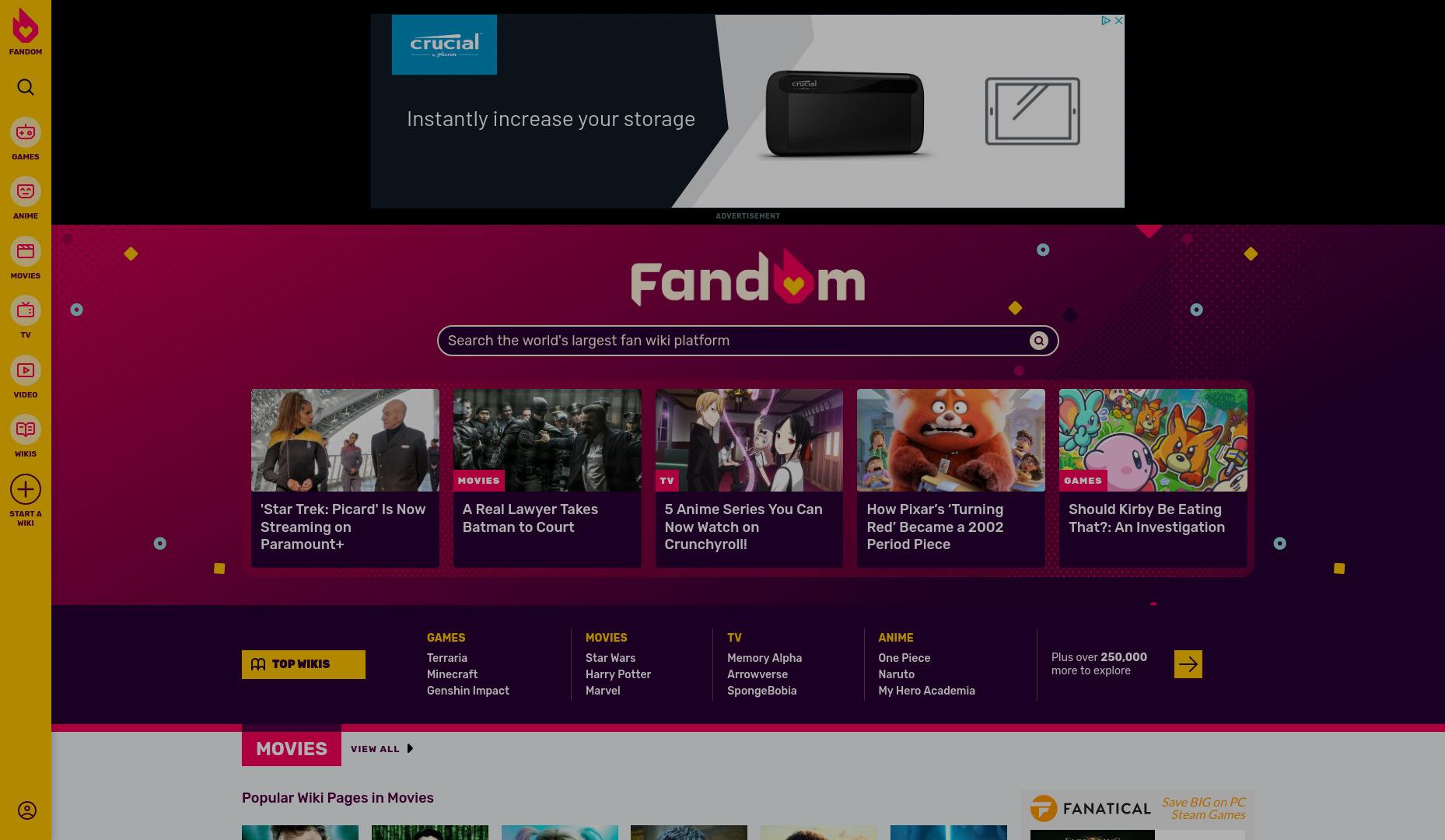
Task: Click the MOVIES section tab heading
Action: pos(292,749)
